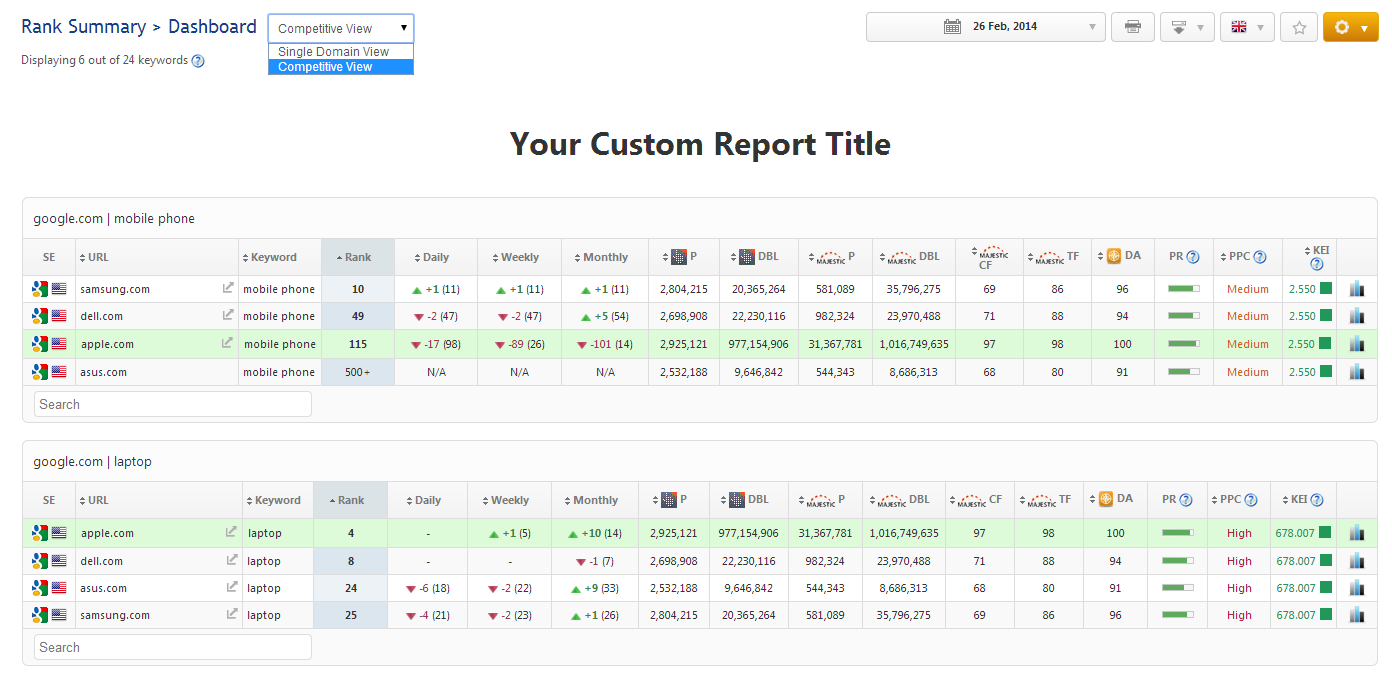This screenshot has height=677, width=1392.
Task: Click the green KEI swatch in the dell.com laptop row
Action: pyautogui.click(x=1325, y=561)
